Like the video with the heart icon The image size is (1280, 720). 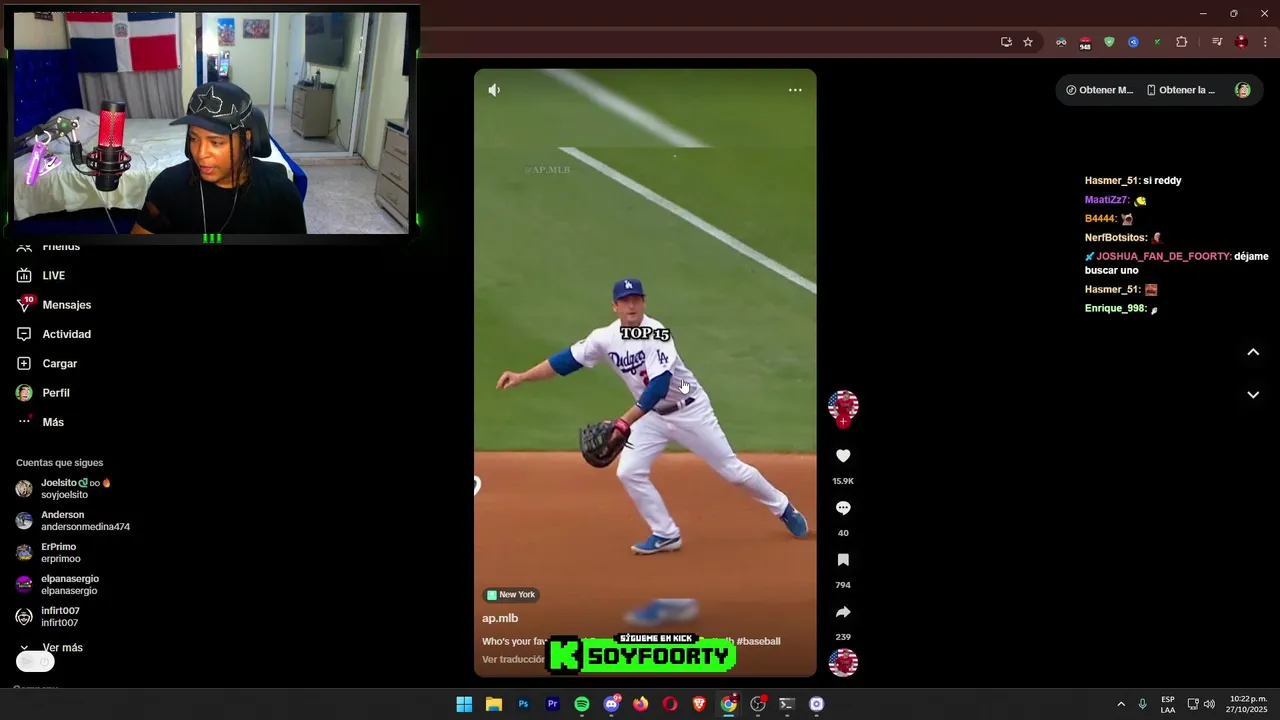point(843,456)
